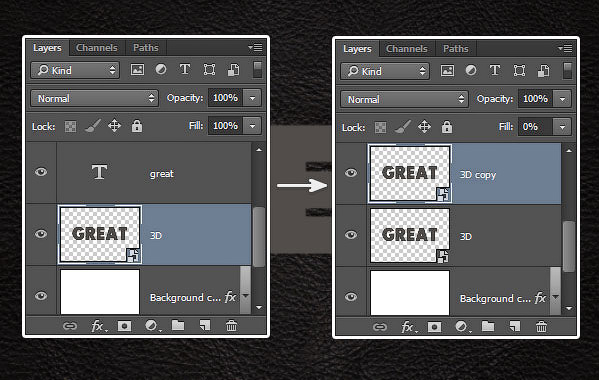Link layers icon in left panel footer
The height and width of the screenshot is (380, 599).
[70, 326]
